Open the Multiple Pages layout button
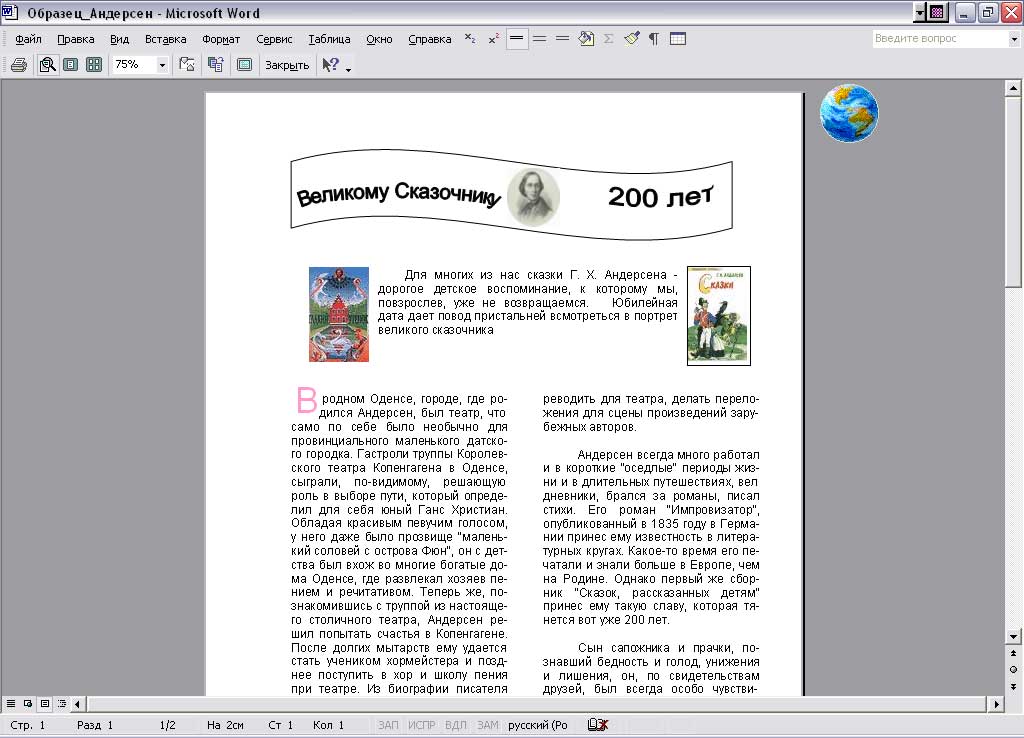The height and width of the screenshot is (738, 1024). 94,65
